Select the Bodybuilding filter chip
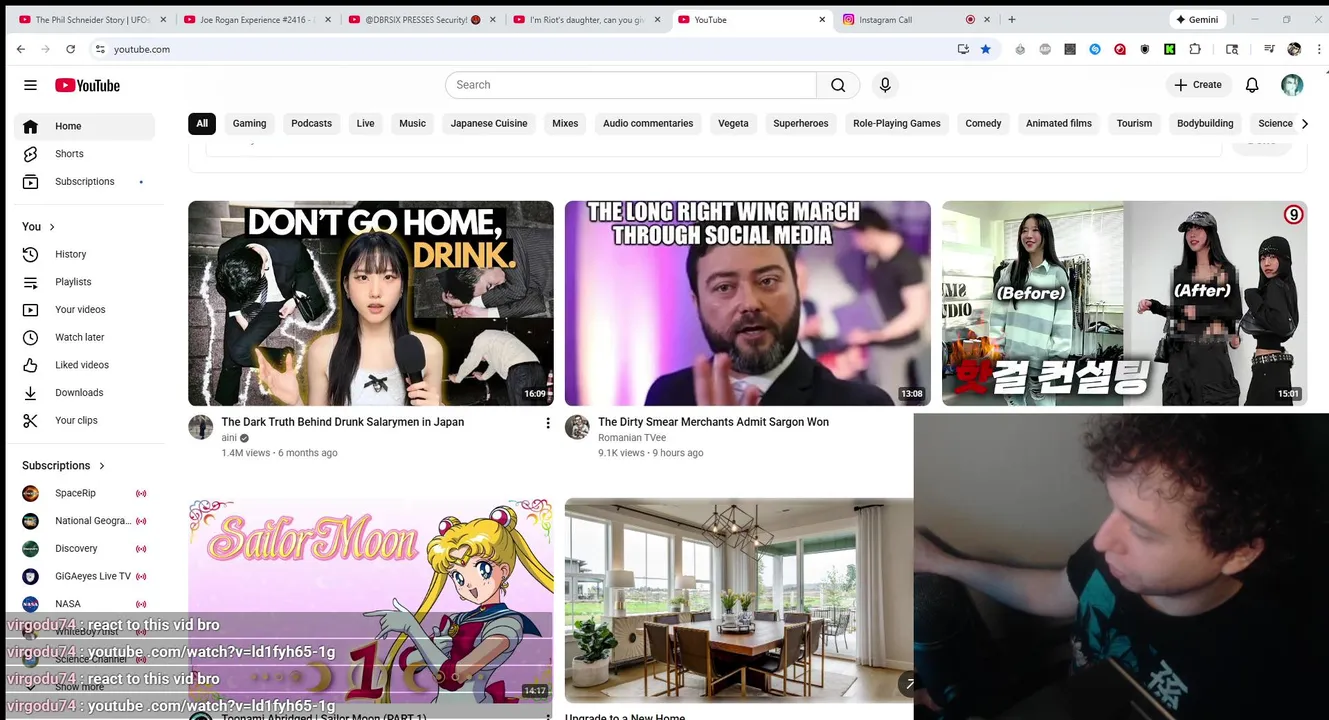This screenshot has height=720, width=1329. (x=1205, y=124)
